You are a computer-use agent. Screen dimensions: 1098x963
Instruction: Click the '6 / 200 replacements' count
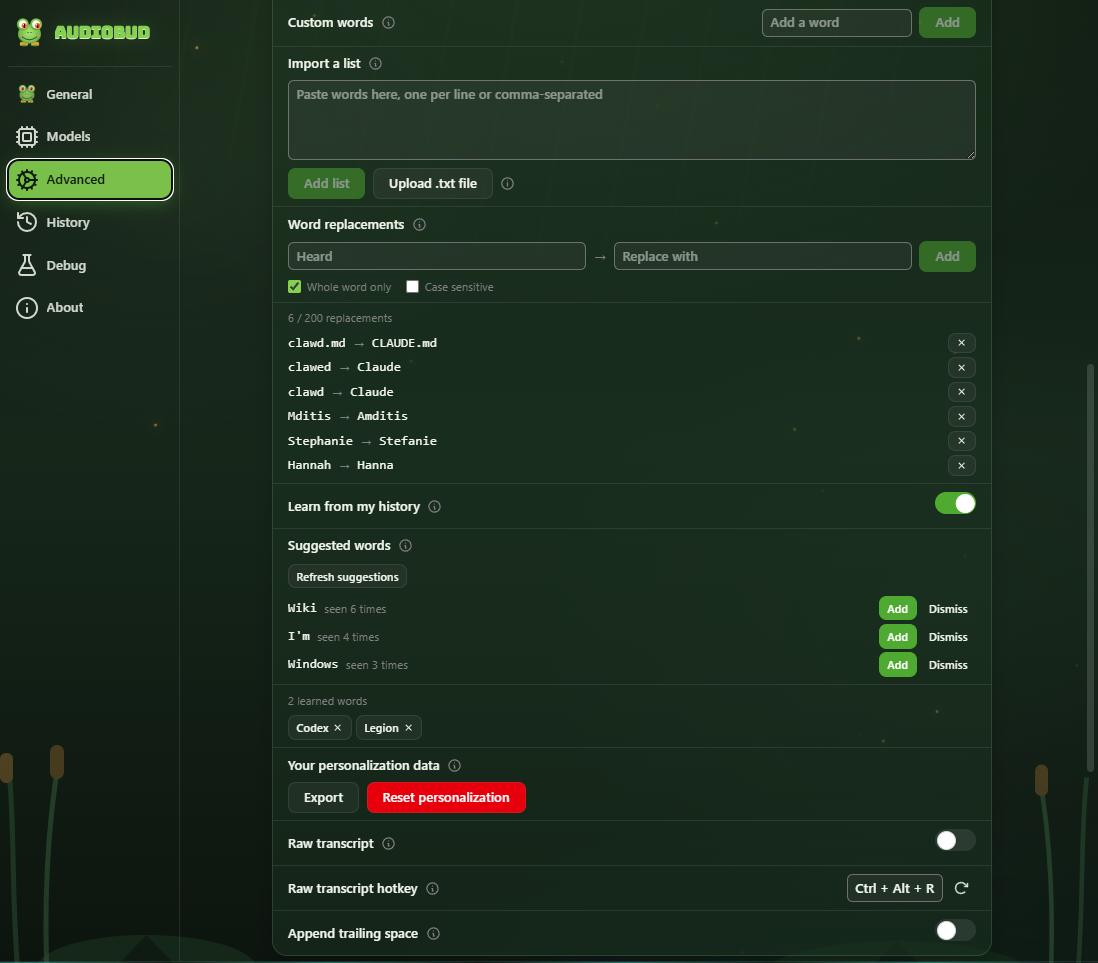[340, 318]
